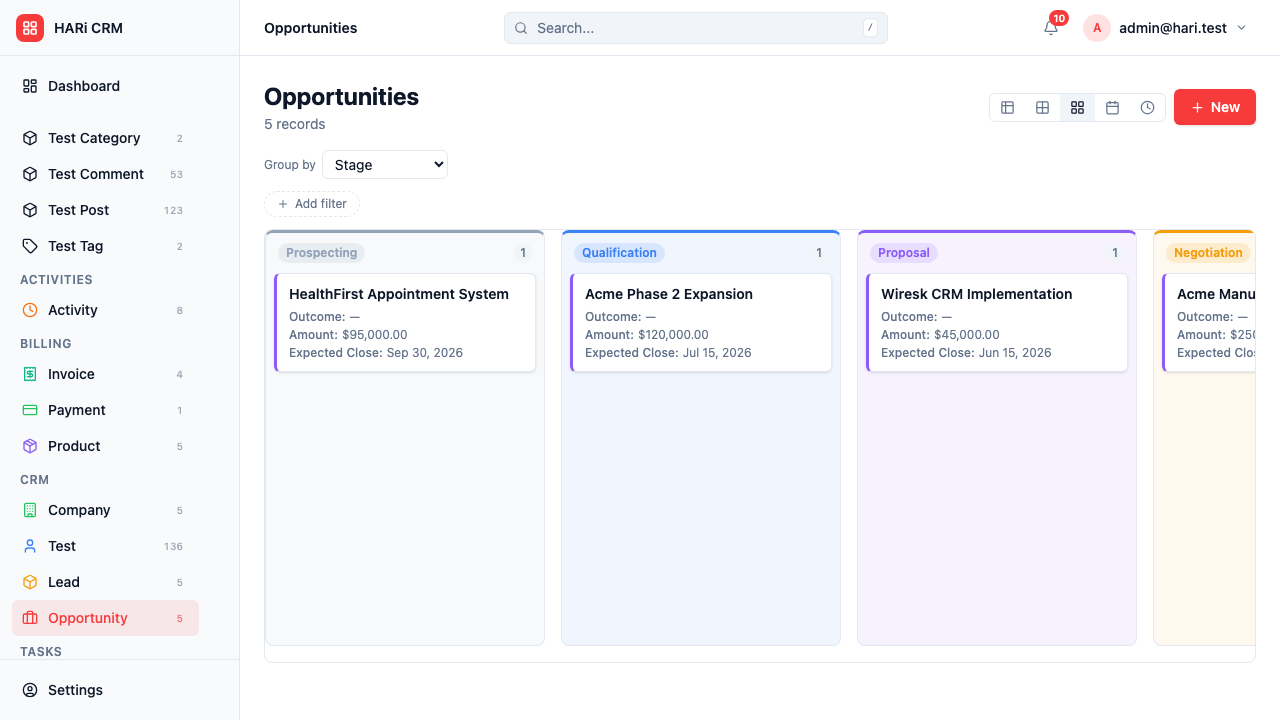
Task: Click the New opportunity button
Action: click(1214, 107)
